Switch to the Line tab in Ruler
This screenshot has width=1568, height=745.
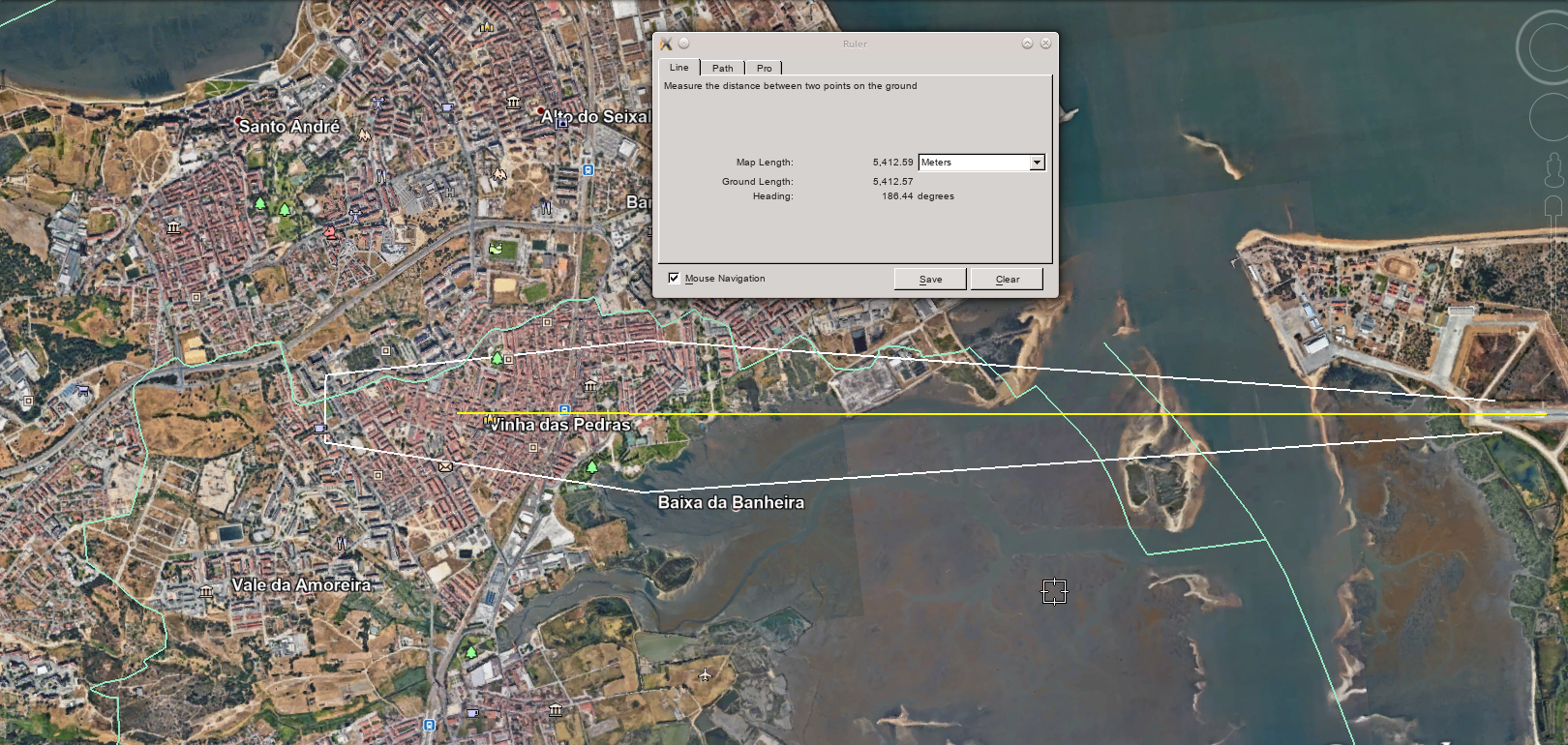click(679, 68)
